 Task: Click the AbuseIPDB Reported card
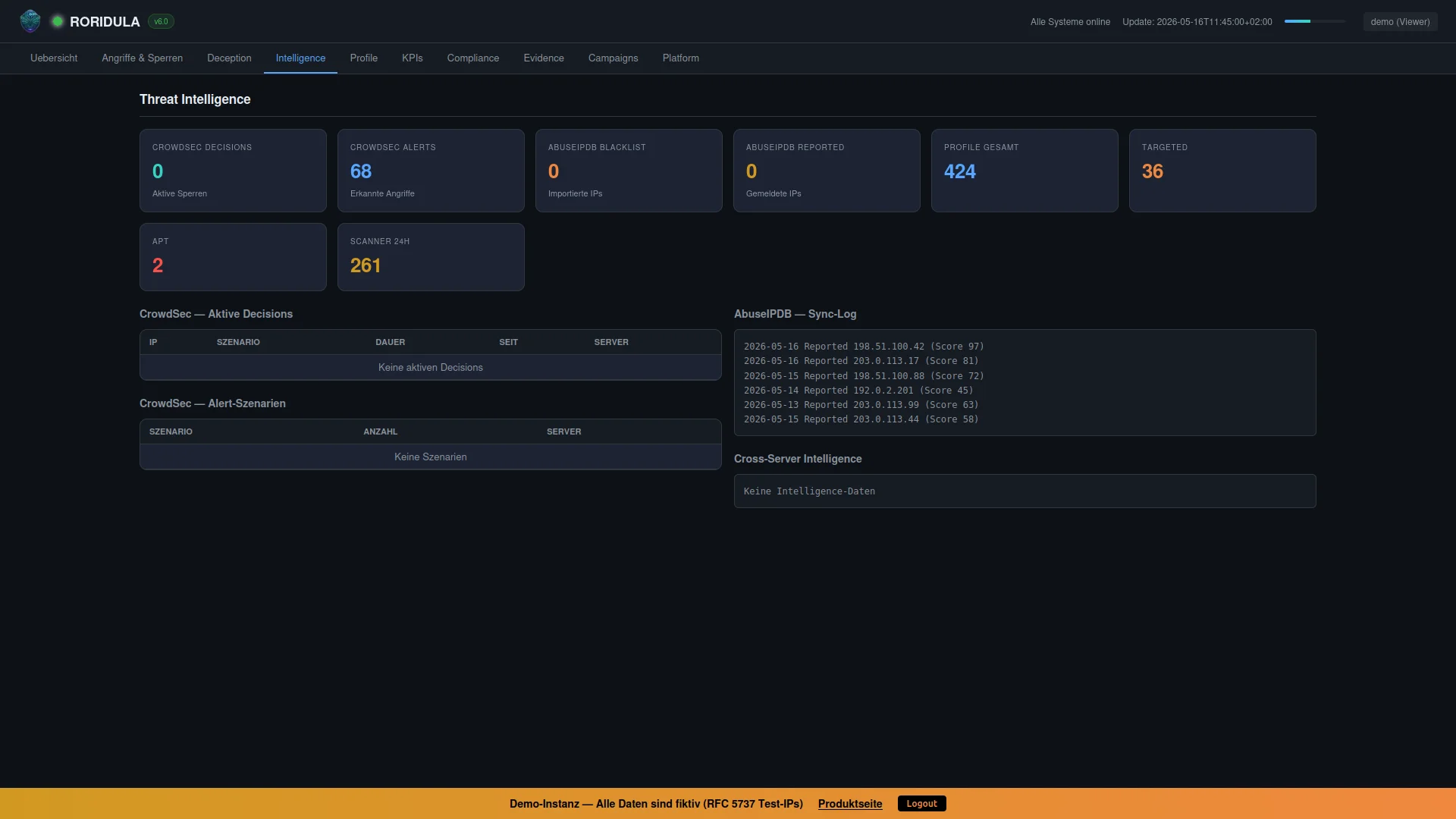(827, 171)
